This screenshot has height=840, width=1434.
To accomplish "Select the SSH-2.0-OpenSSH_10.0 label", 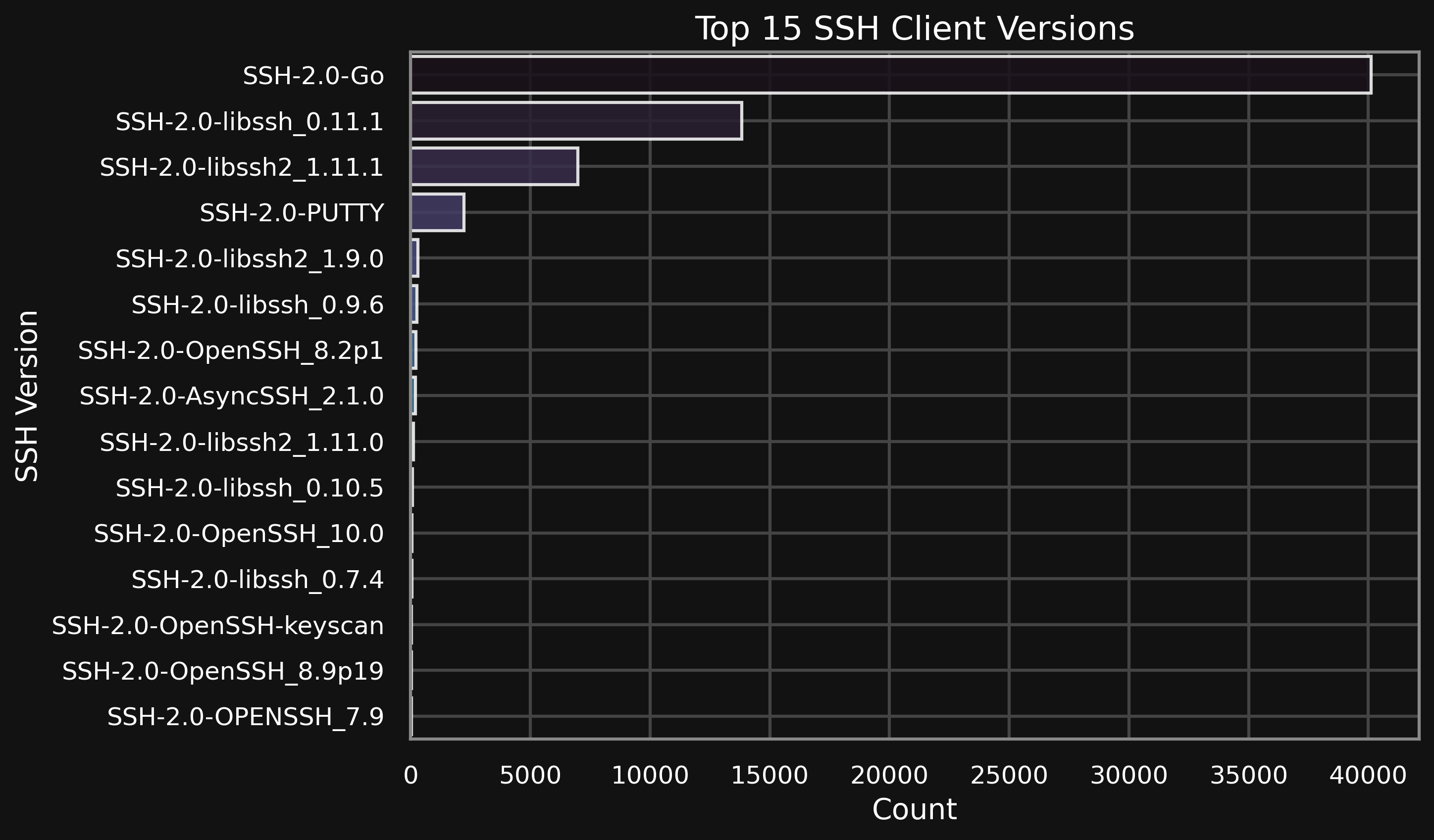I will pyautogui.click(x=239, y=534).
